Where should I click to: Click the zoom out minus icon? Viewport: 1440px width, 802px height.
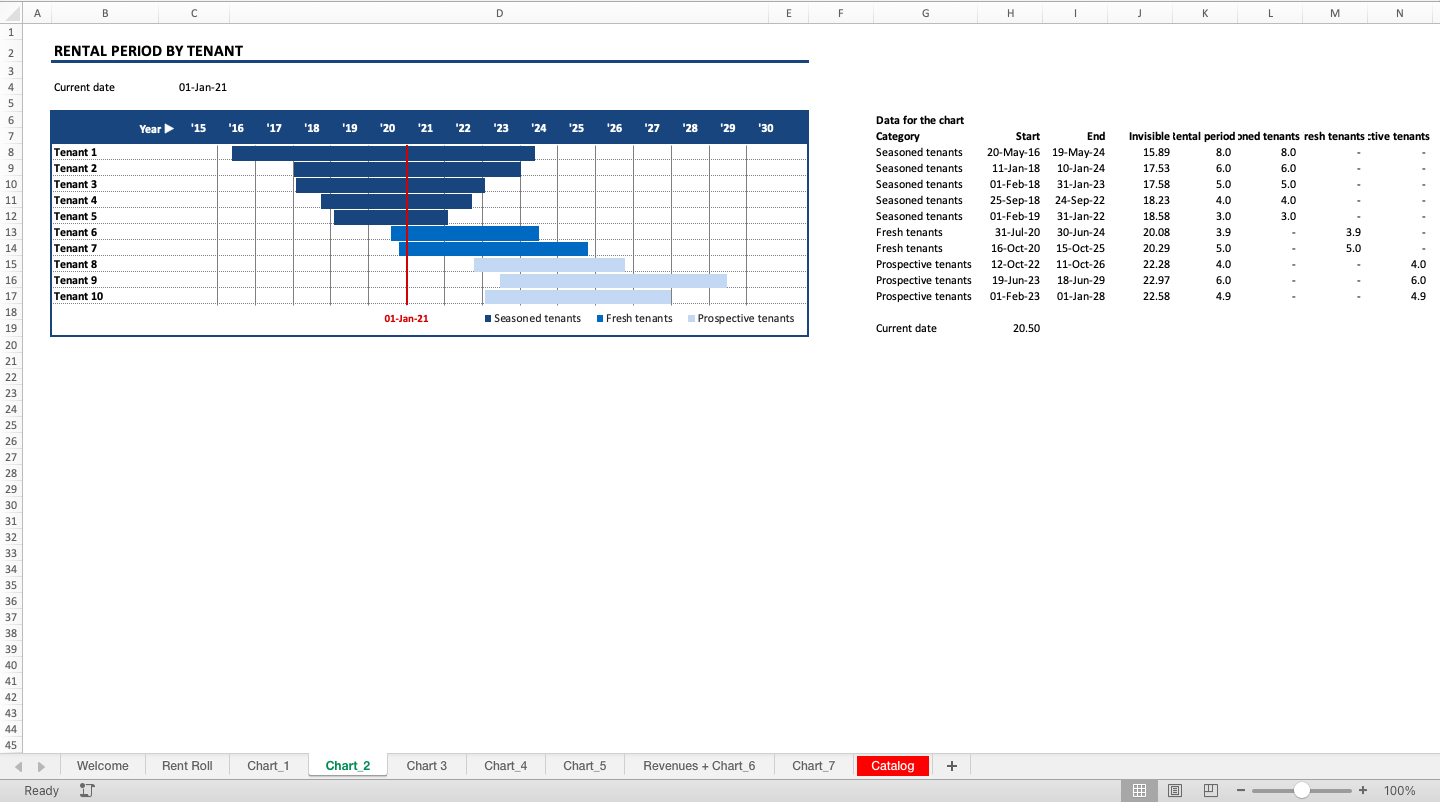[1241, 790]
